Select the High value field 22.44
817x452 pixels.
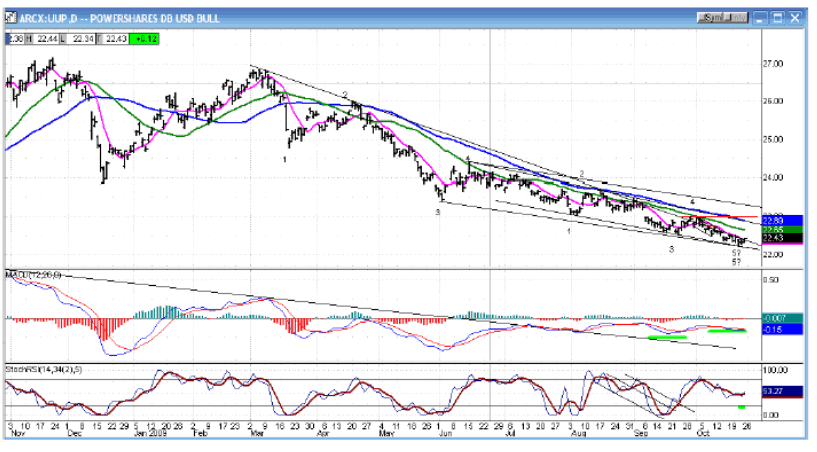46,38
